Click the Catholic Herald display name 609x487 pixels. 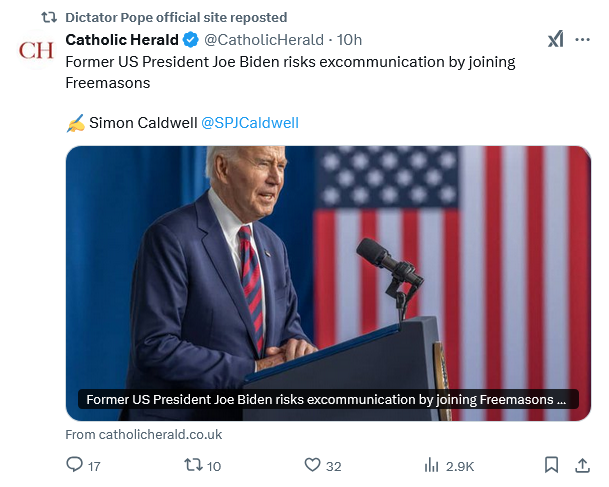click(120, 40)
